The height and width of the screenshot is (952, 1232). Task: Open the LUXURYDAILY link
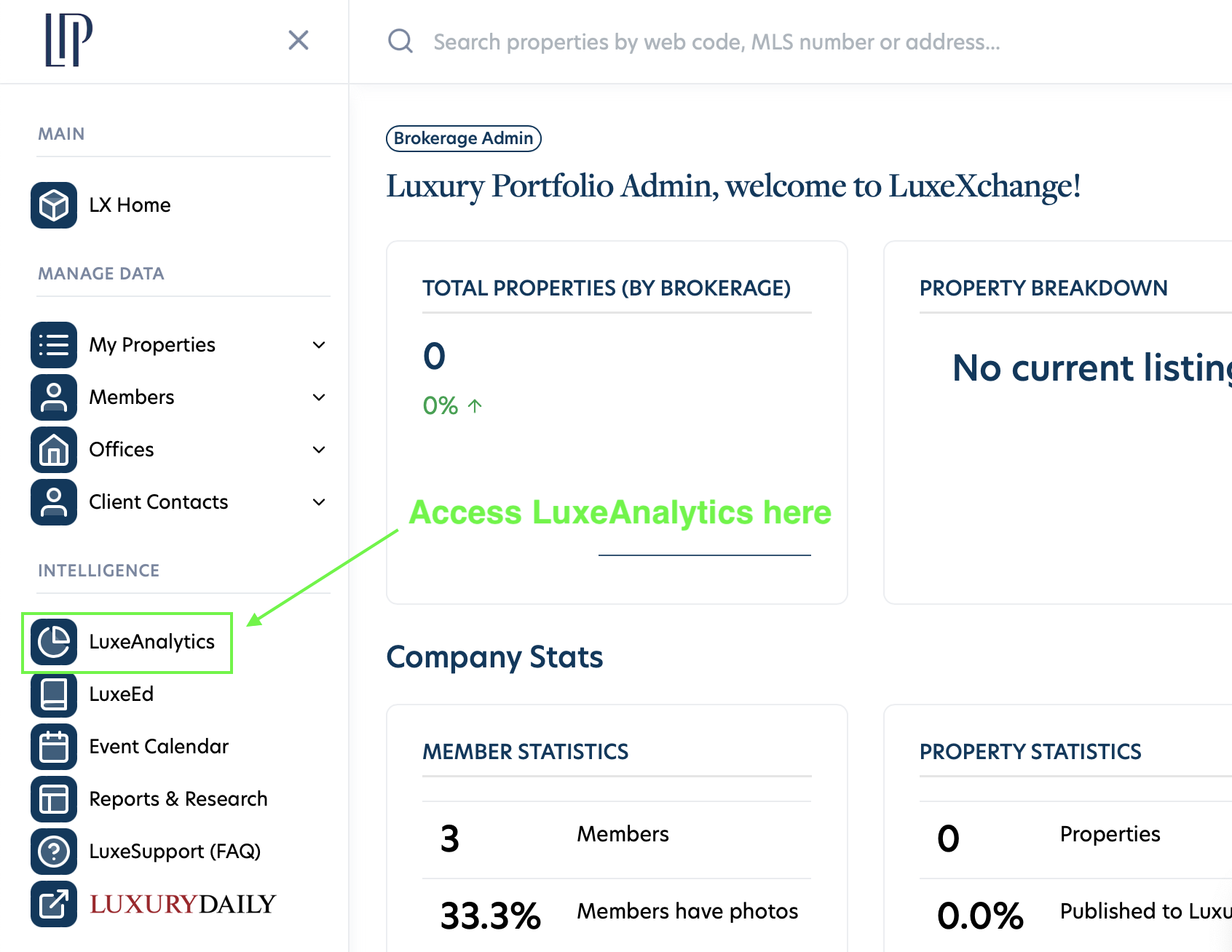pos(183,904)
